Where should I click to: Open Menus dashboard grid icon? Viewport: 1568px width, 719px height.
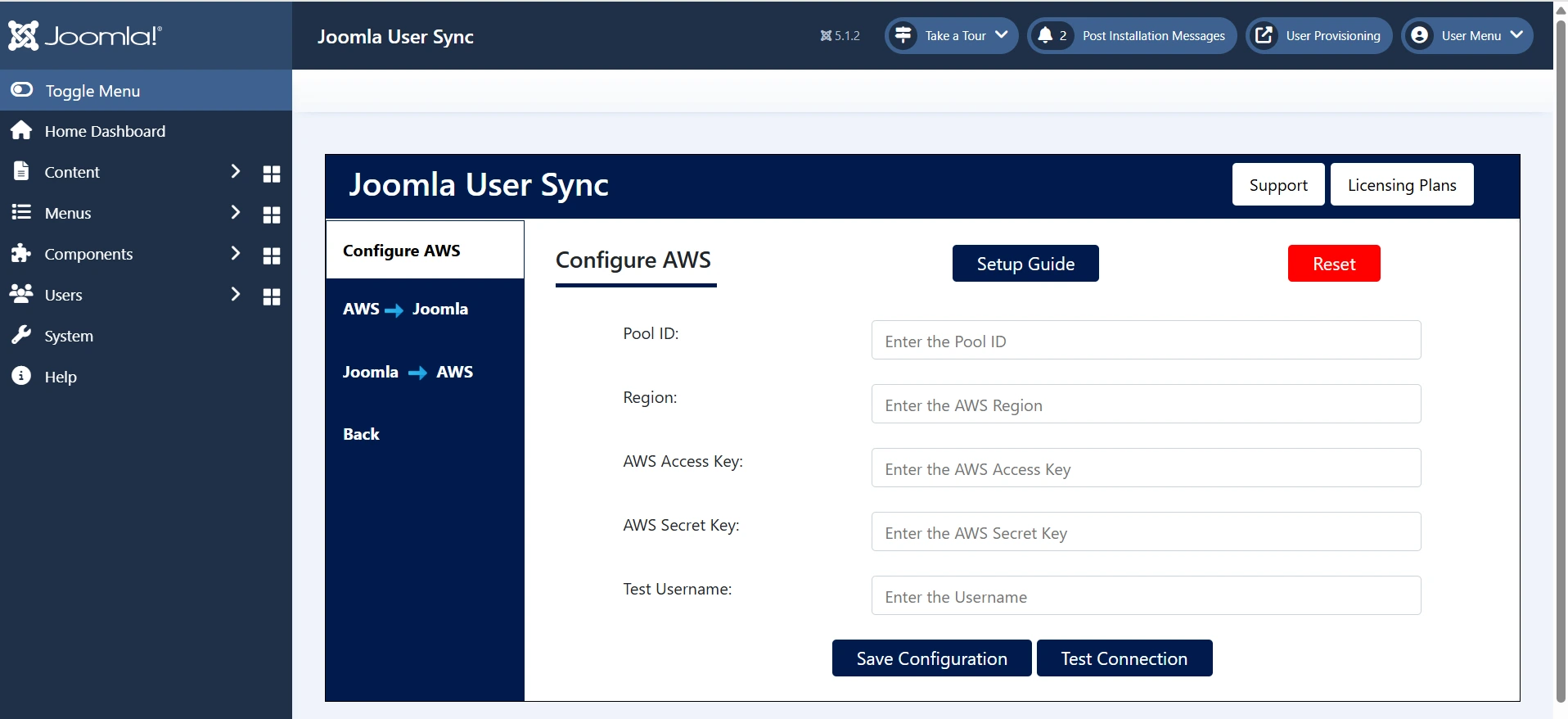[272, 215]
